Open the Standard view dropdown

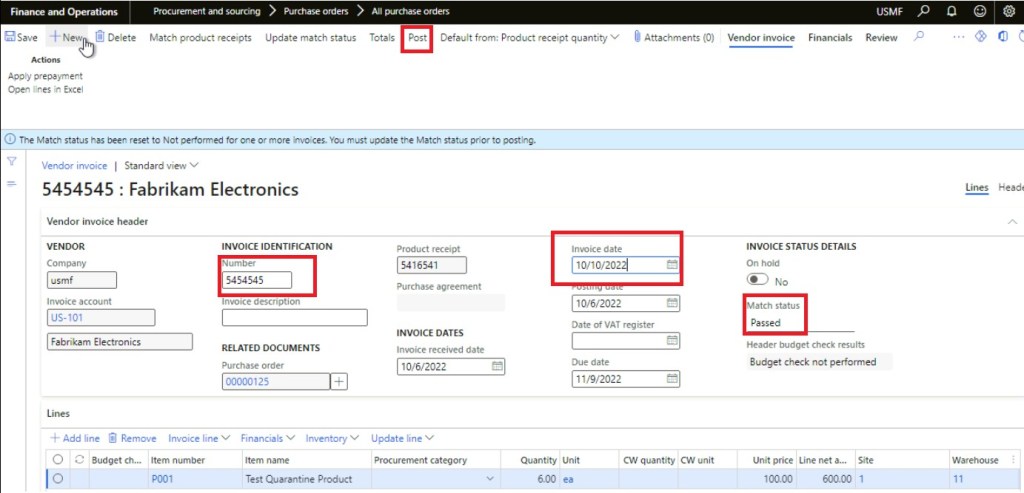click(166, 165)
